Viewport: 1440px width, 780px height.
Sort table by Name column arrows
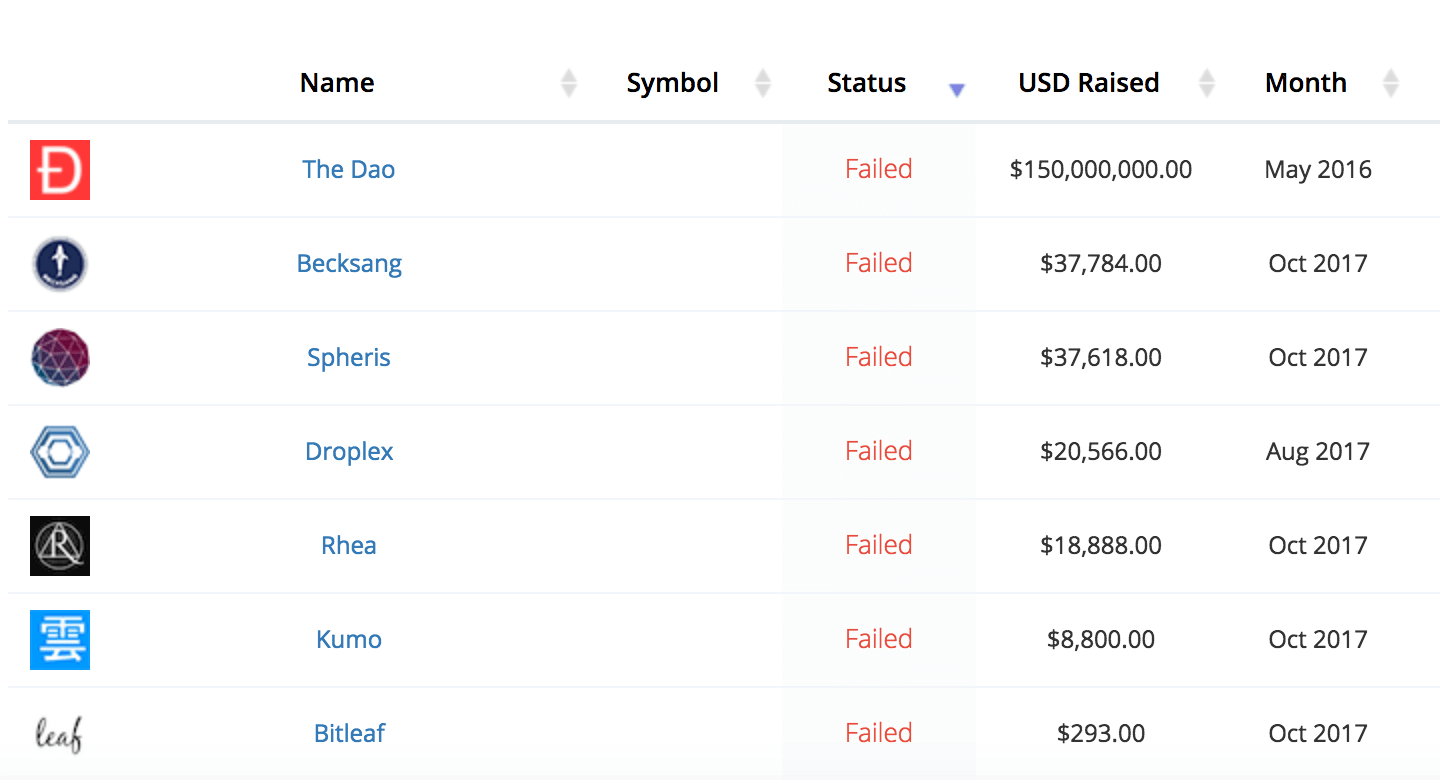coord(569,83)
